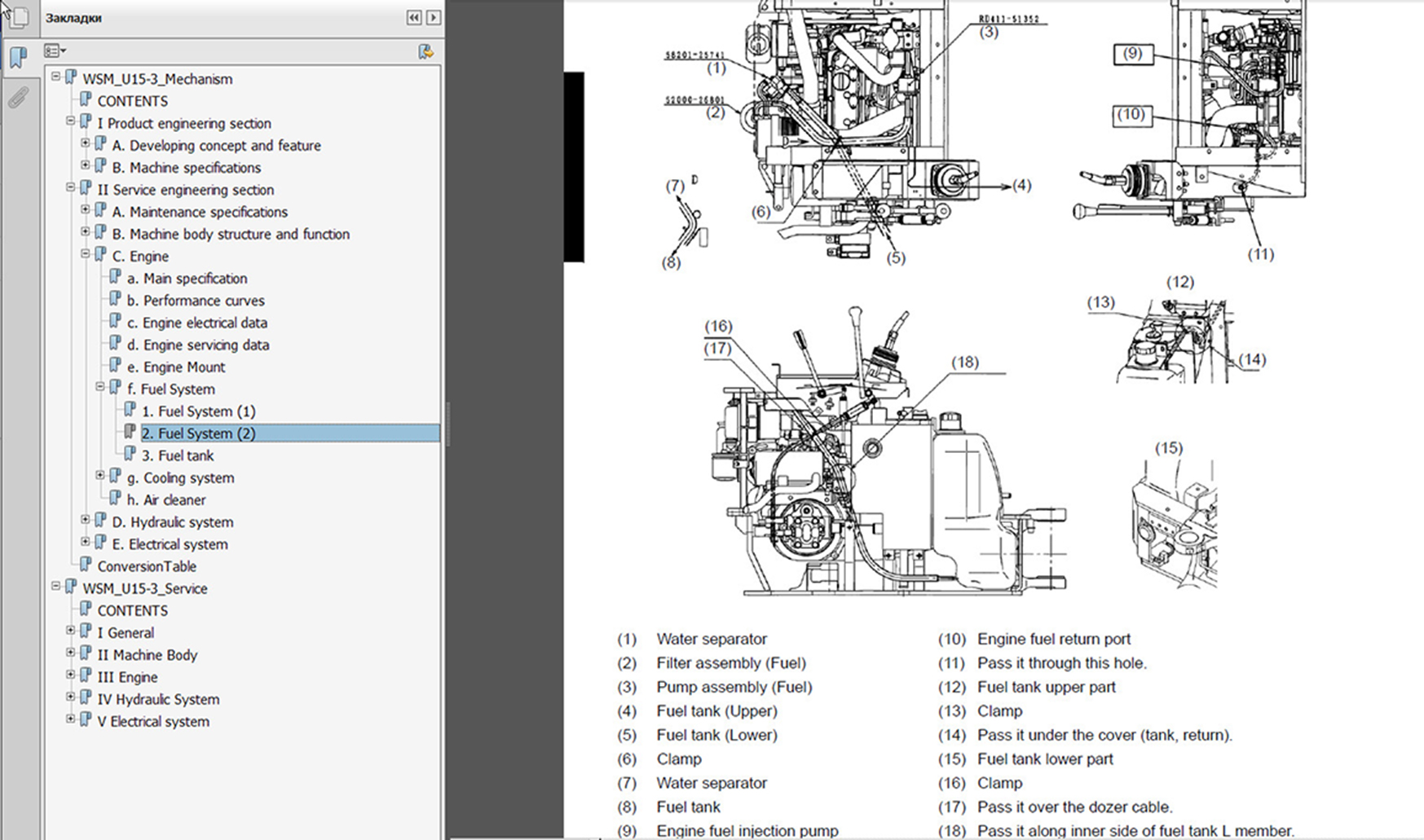
Task: Collapse the bookmarks pane with the double-arrow button
Action: click(414, 17)
